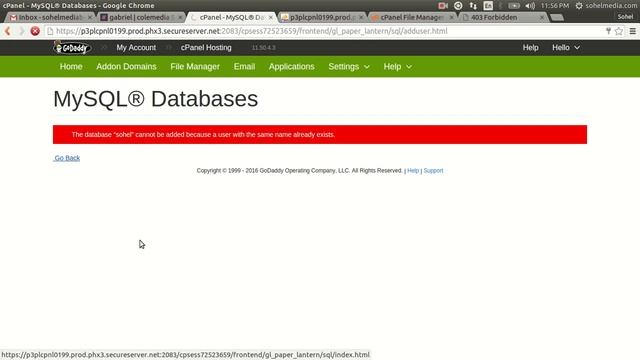Click the keyboard layout indicator in the top panel
The image size is (640, 360).
click(488, 6)
